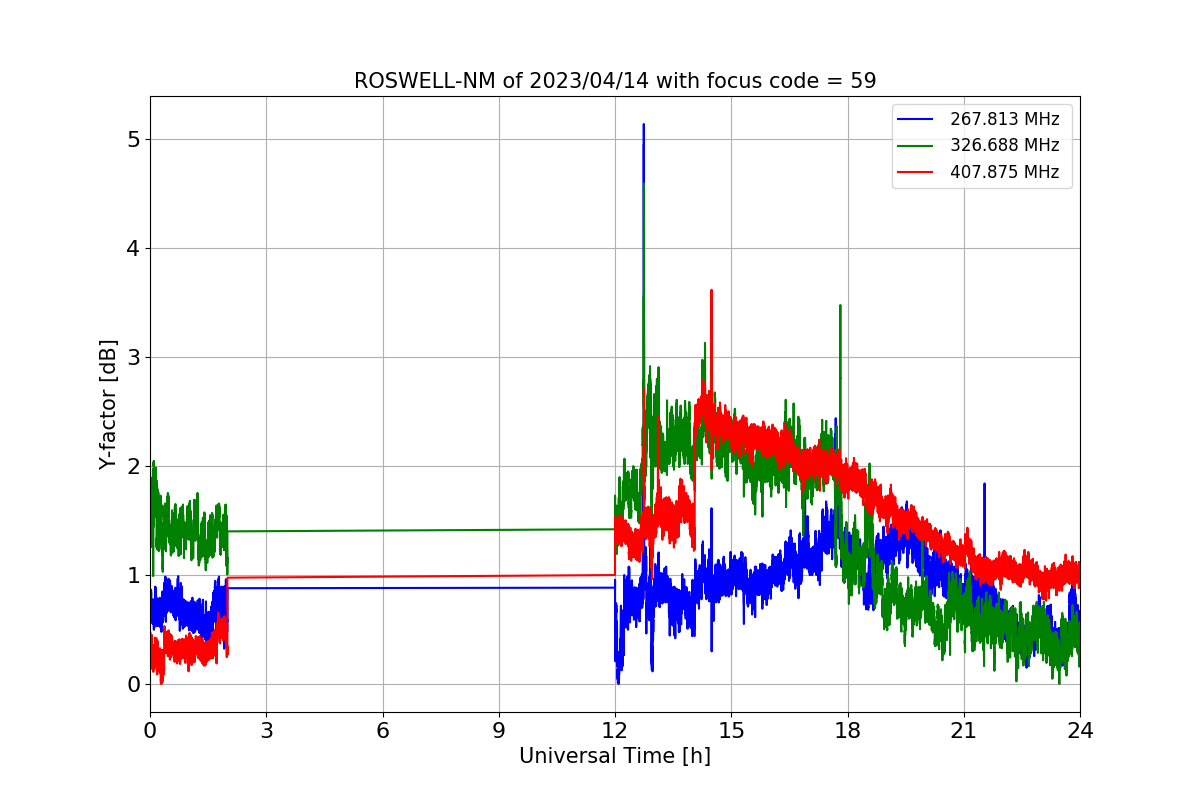Click y-axis tick label 5

click(134, 139)
